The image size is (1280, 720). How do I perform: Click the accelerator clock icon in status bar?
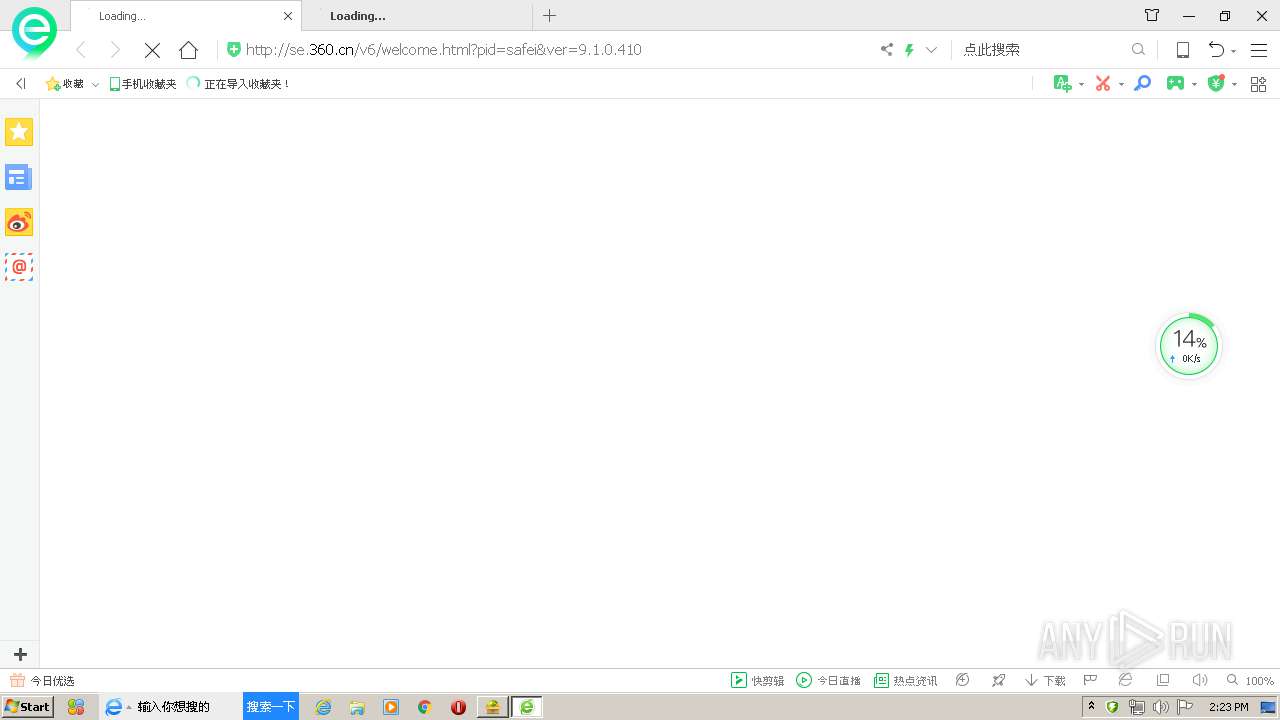(963, 680)
